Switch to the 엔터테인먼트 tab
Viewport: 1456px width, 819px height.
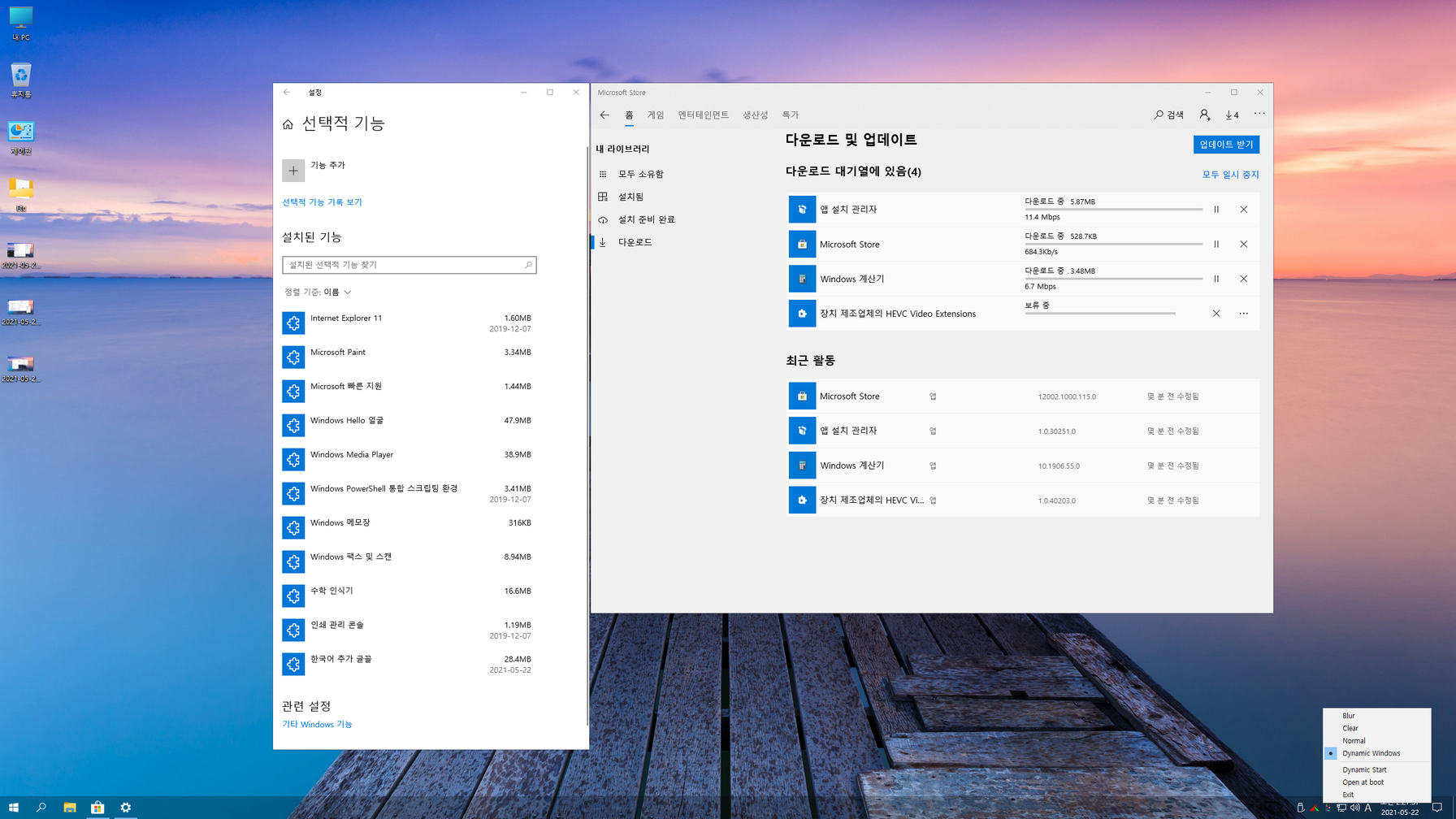704,115
